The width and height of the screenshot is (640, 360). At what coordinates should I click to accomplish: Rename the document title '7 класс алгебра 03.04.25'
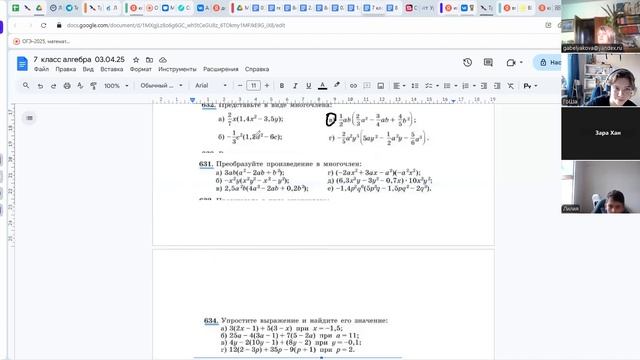click(79, 60)
